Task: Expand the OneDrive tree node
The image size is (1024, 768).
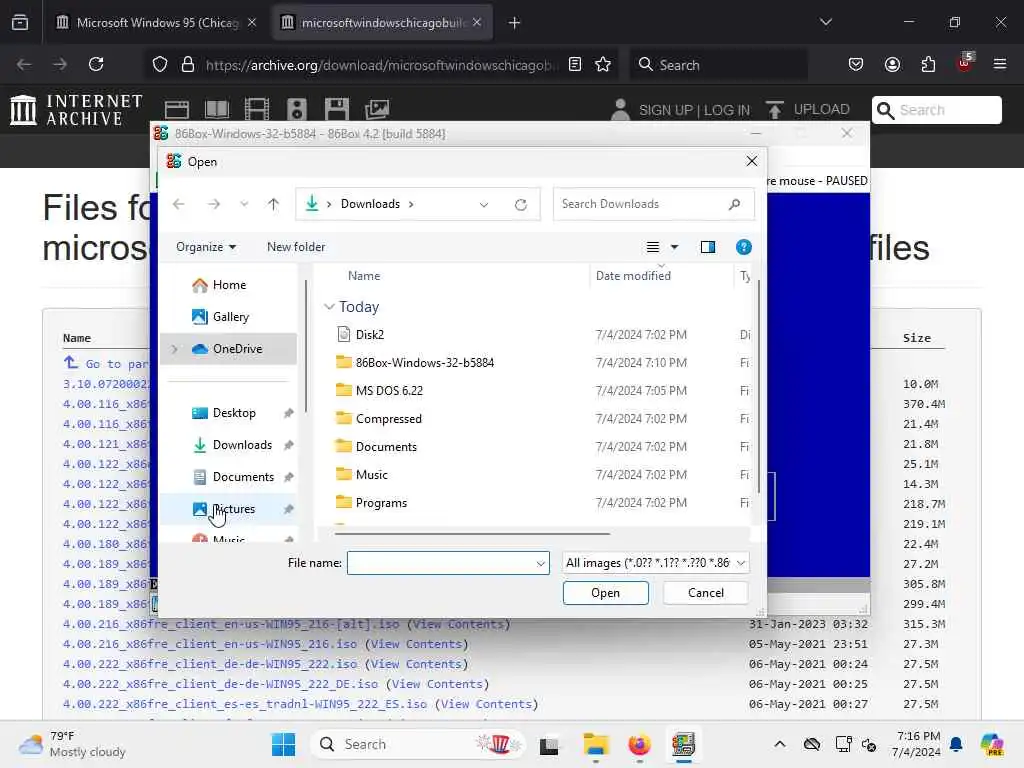Action: coord(174,349)
